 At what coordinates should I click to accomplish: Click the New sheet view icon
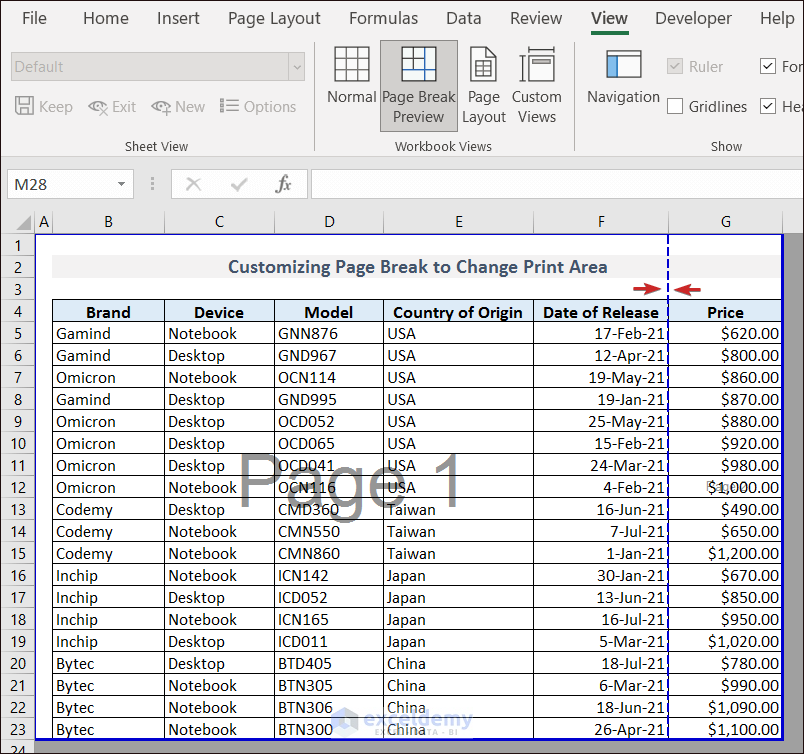[178, 107]
